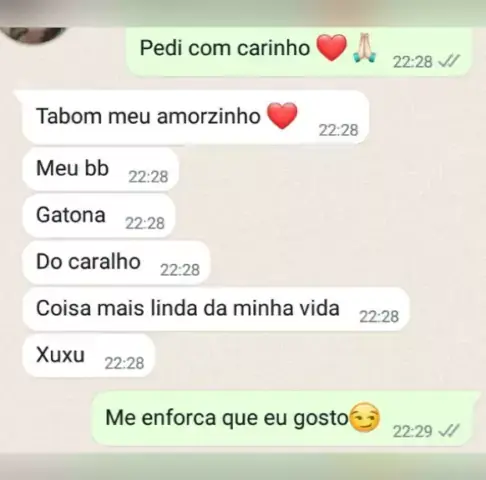Open the contact profile picture
The width and height of the screenshot is (486, 480).
[x=33, y=35]
